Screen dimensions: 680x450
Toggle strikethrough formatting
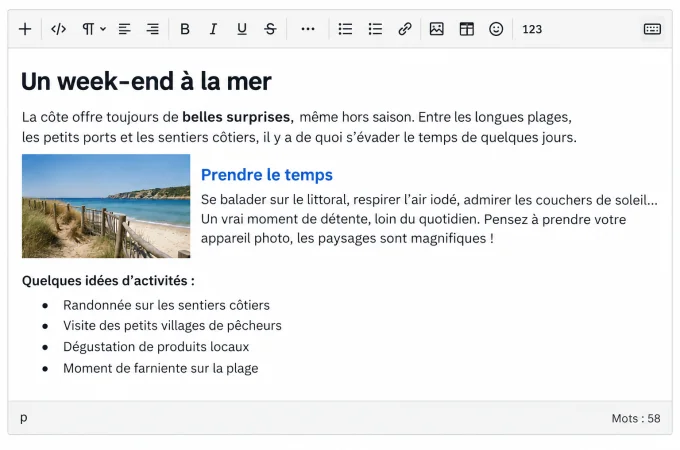[x=270, y=29]
